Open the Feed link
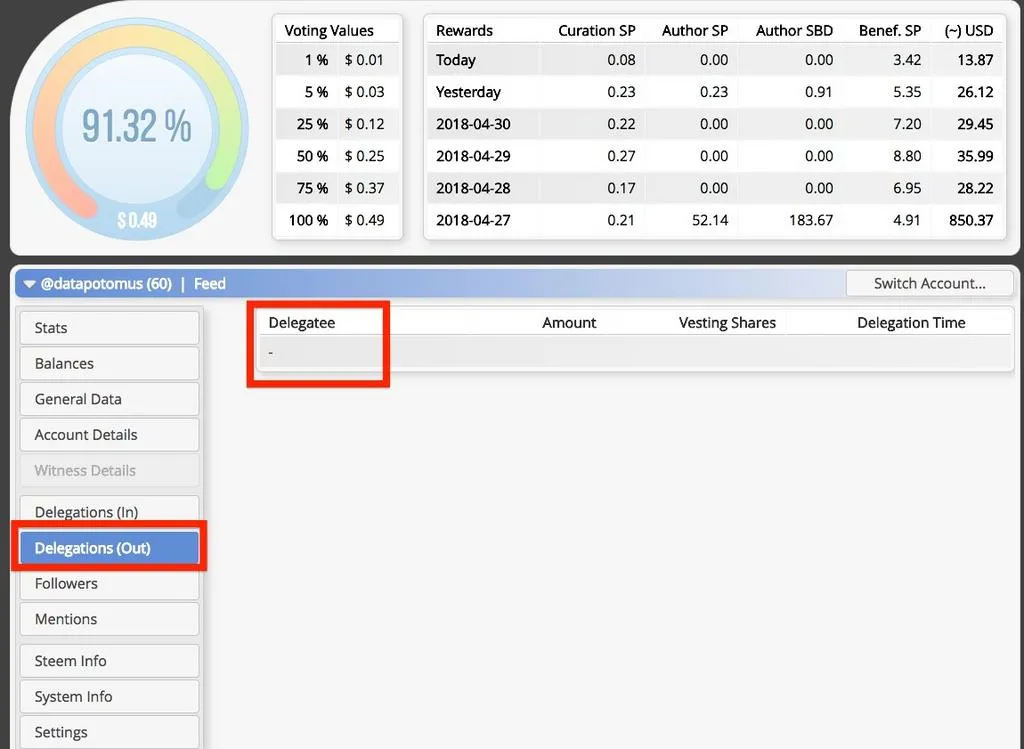 coord(210,284)
